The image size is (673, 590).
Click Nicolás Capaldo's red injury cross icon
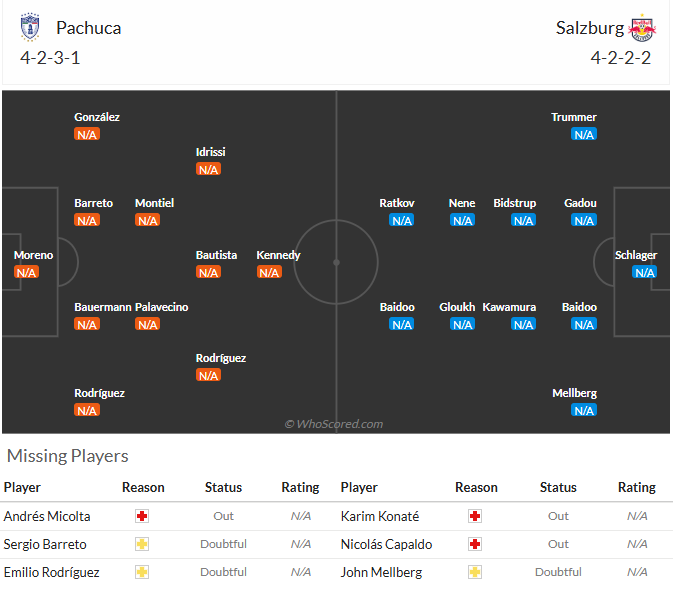(475, 544)
